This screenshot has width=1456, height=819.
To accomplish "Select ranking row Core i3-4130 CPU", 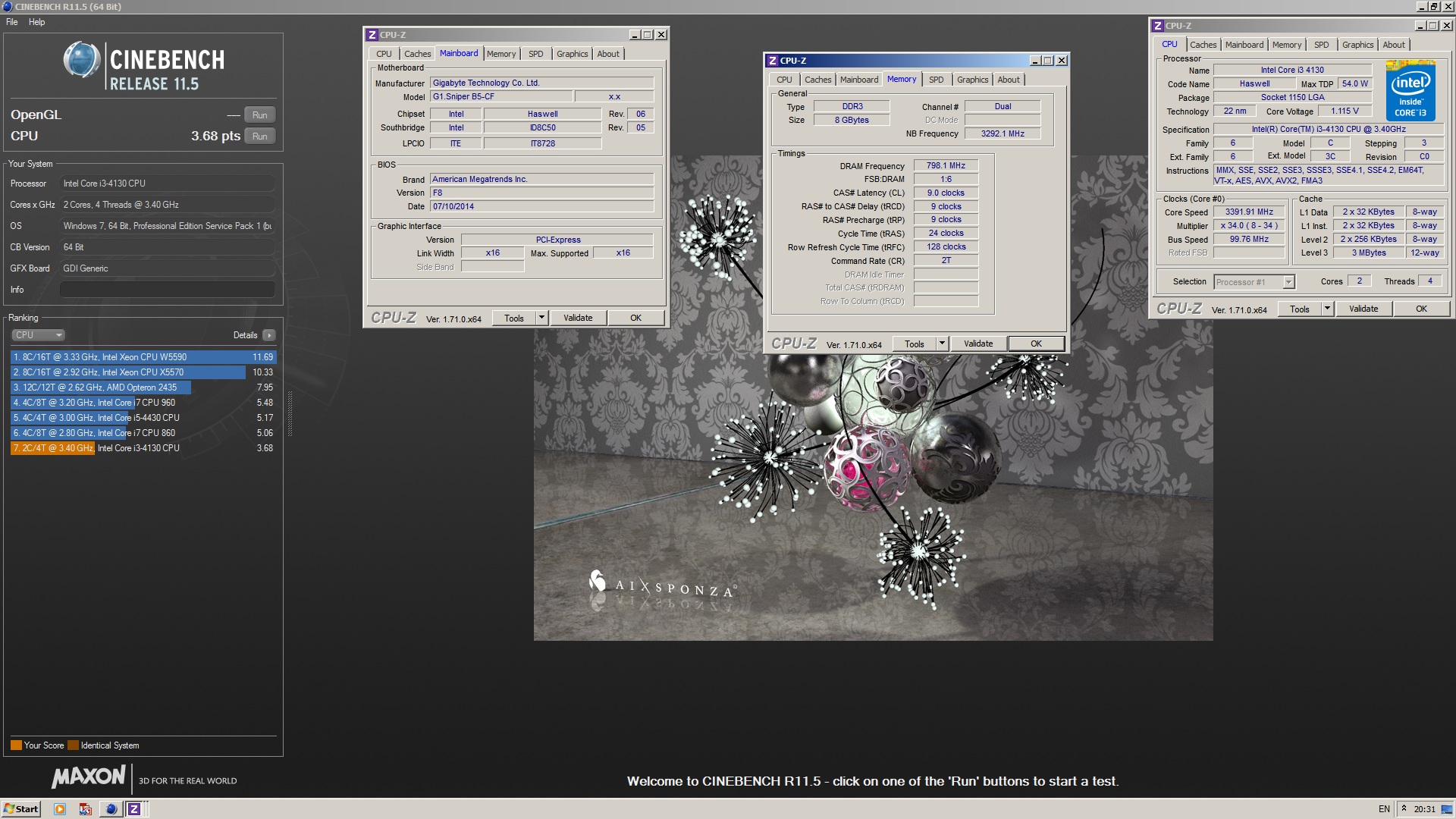I will coord(143,448).
